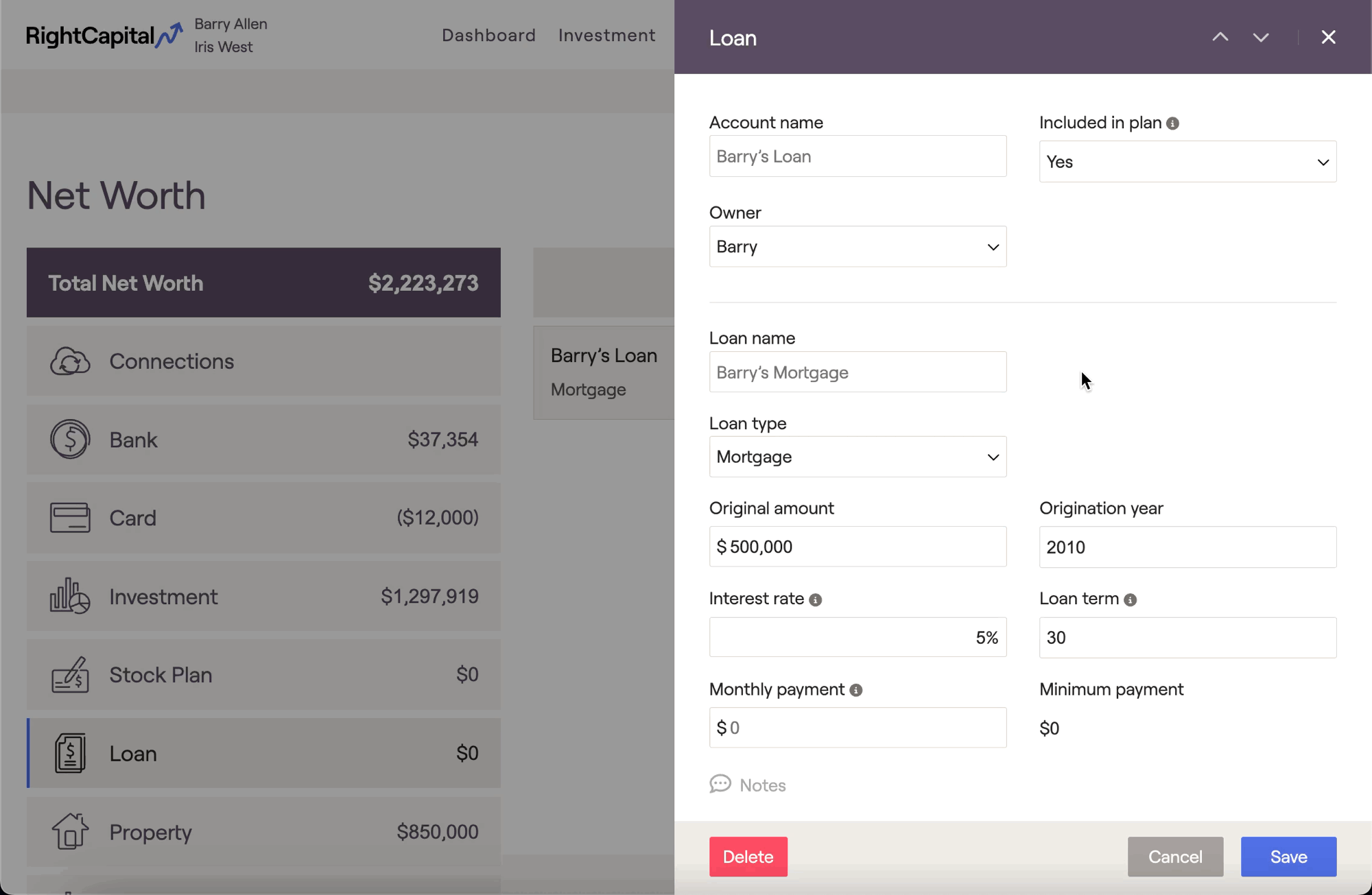Click the Loan name input field
Screen dimensions: 1372x895
pyautogui.click(x=858, y=372)
